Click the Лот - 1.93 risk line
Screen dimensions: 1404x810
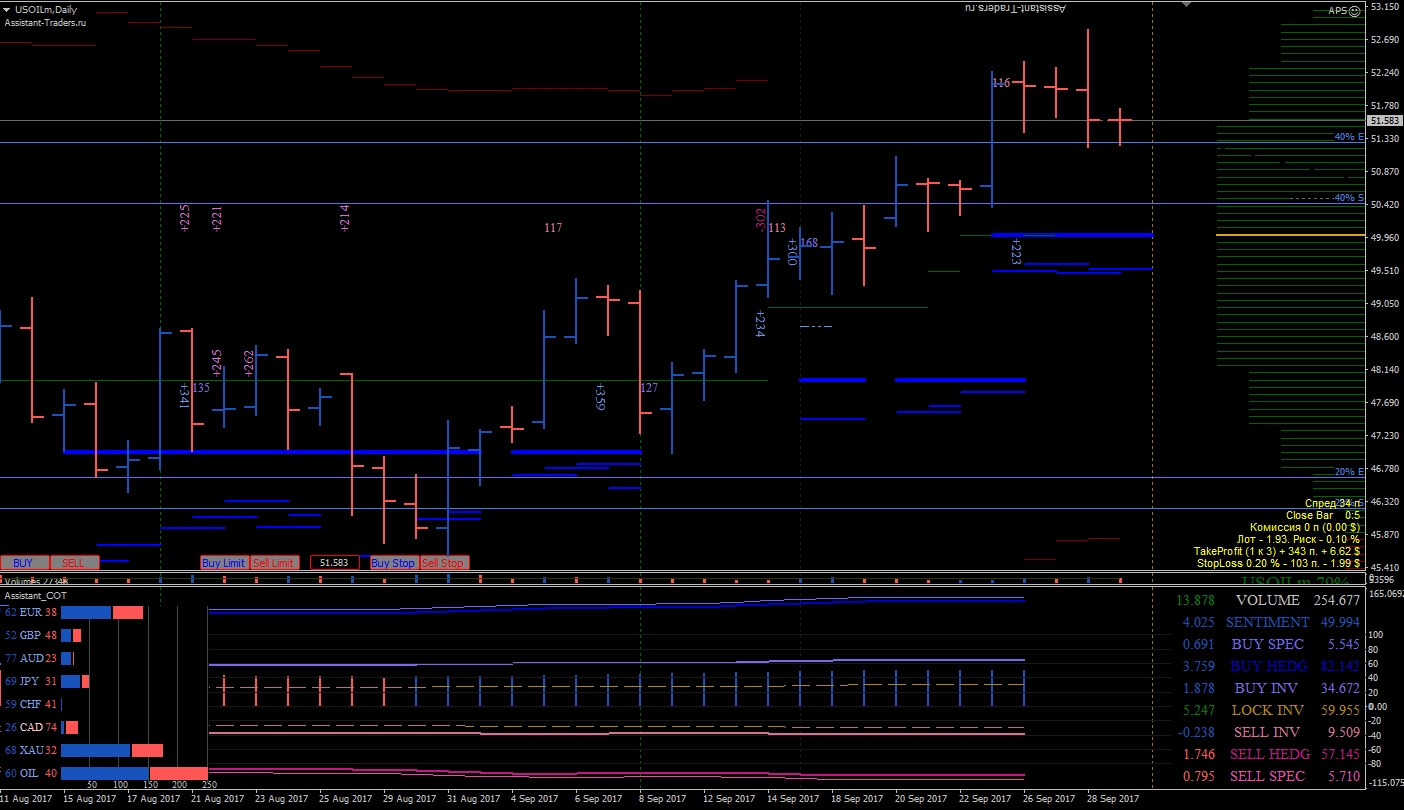click(1298, 539)
